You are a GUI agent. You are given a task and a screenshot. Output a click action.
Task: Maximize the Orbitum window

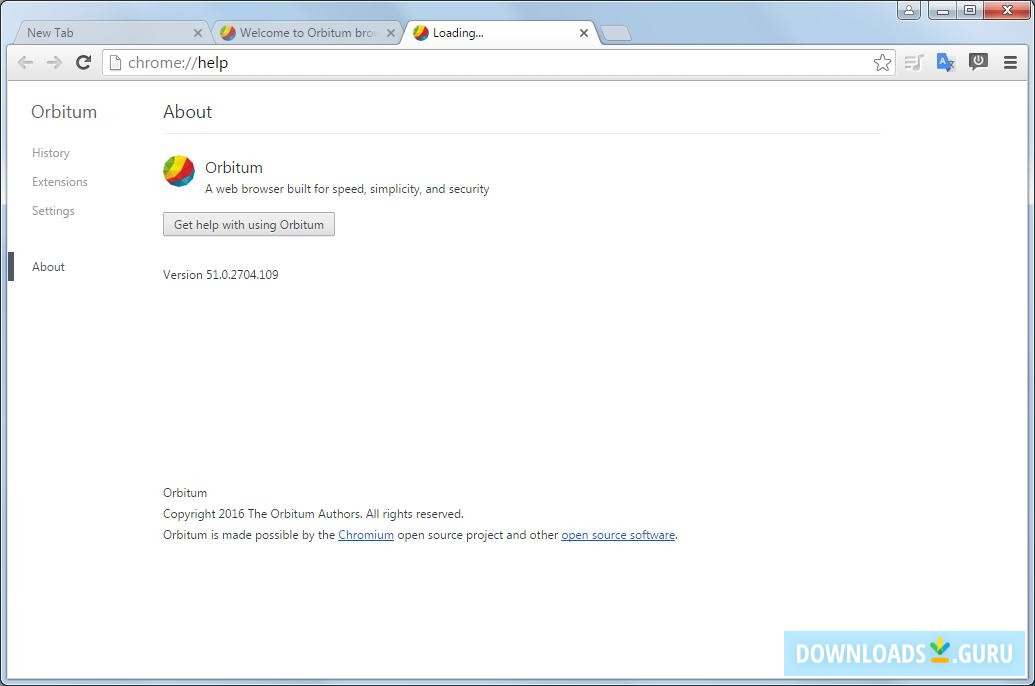click(970, 10)
